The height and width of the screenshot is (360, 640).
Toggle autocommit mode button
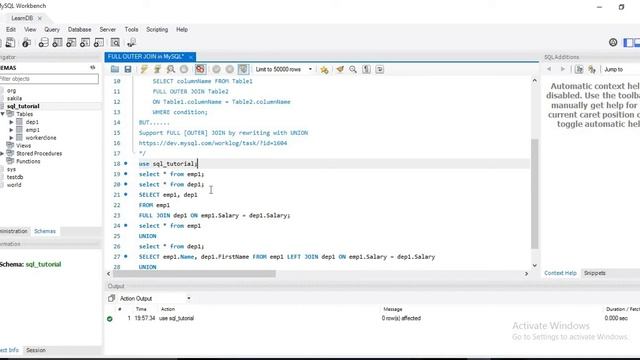coord(243,69)
